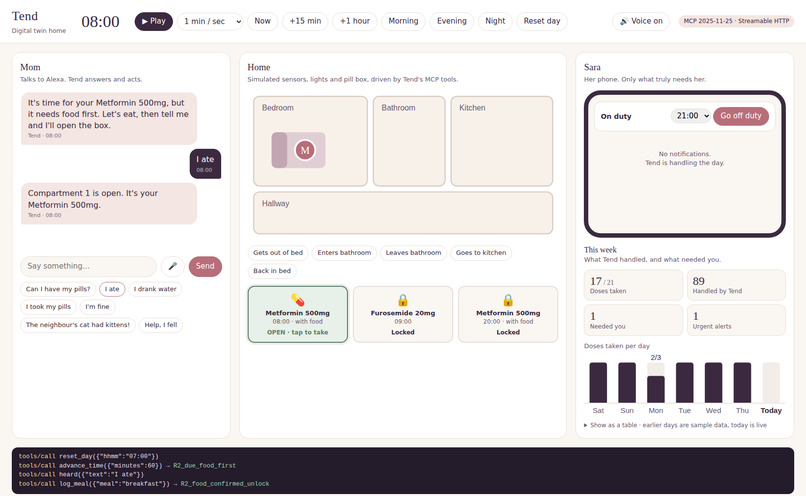Click 'No notifications' text on Sara's phone
Screen dimensions: 806x496
coord(685,154)
